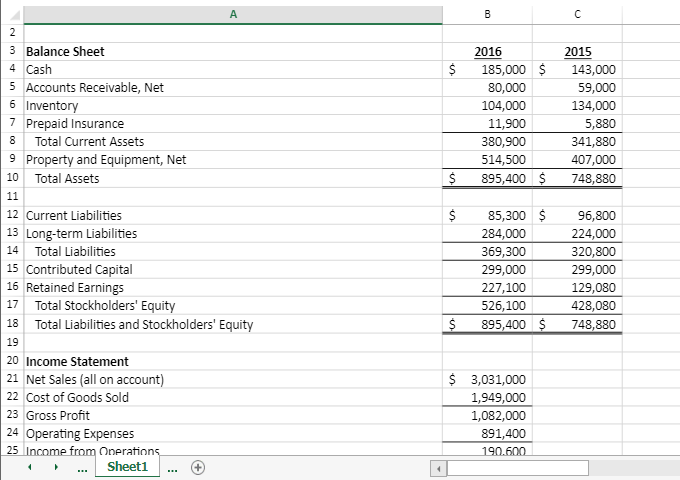This screenshot has height=480, width=680.
Task: Select total current assets 341,880
Action: 577,142
